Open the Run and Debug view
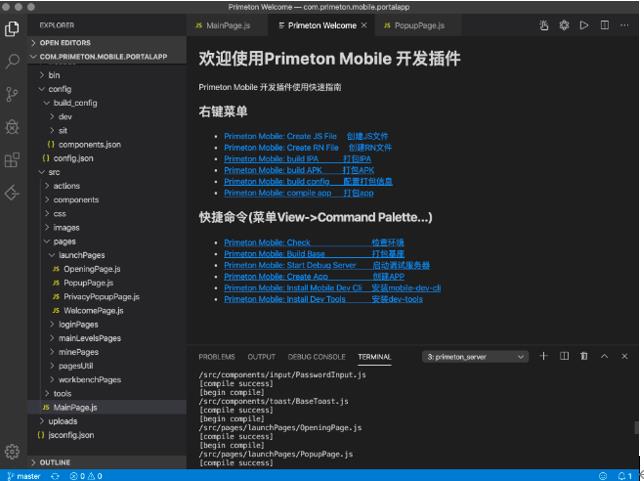The height and width of the screenshot is (481, 644). [x=13, y=127]
